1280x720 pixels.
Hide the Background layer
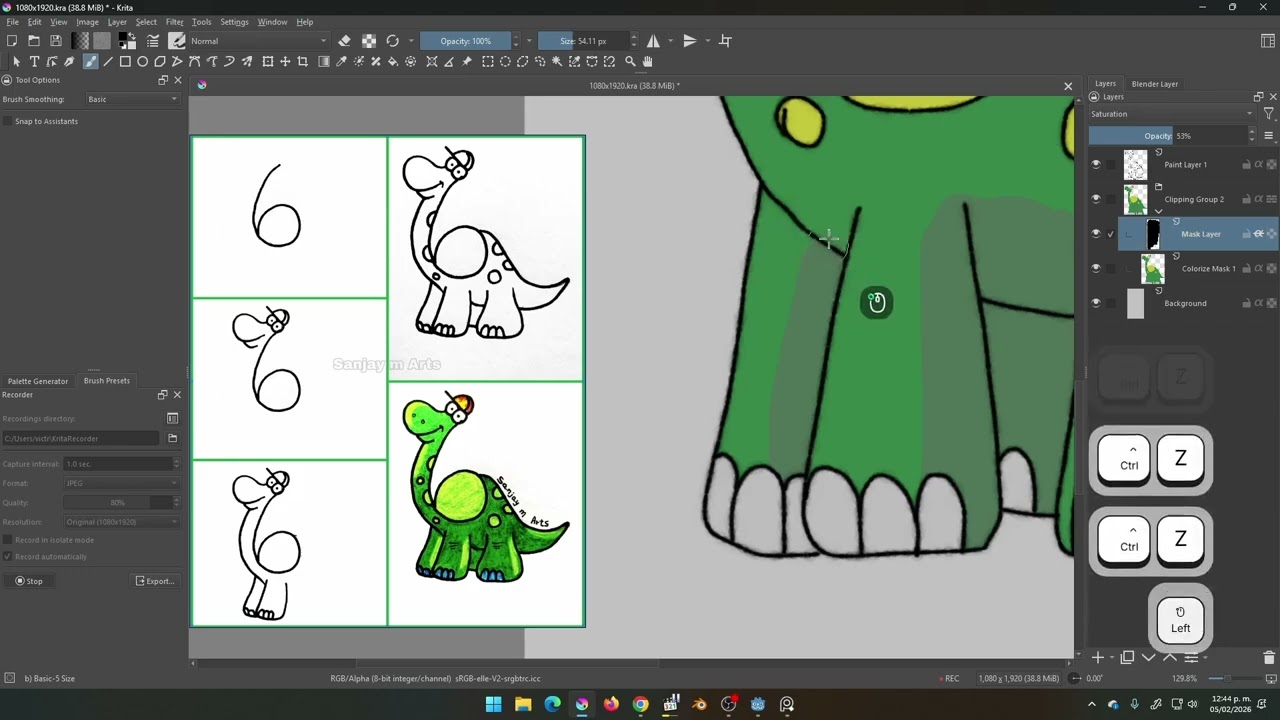click(1096, 303)
